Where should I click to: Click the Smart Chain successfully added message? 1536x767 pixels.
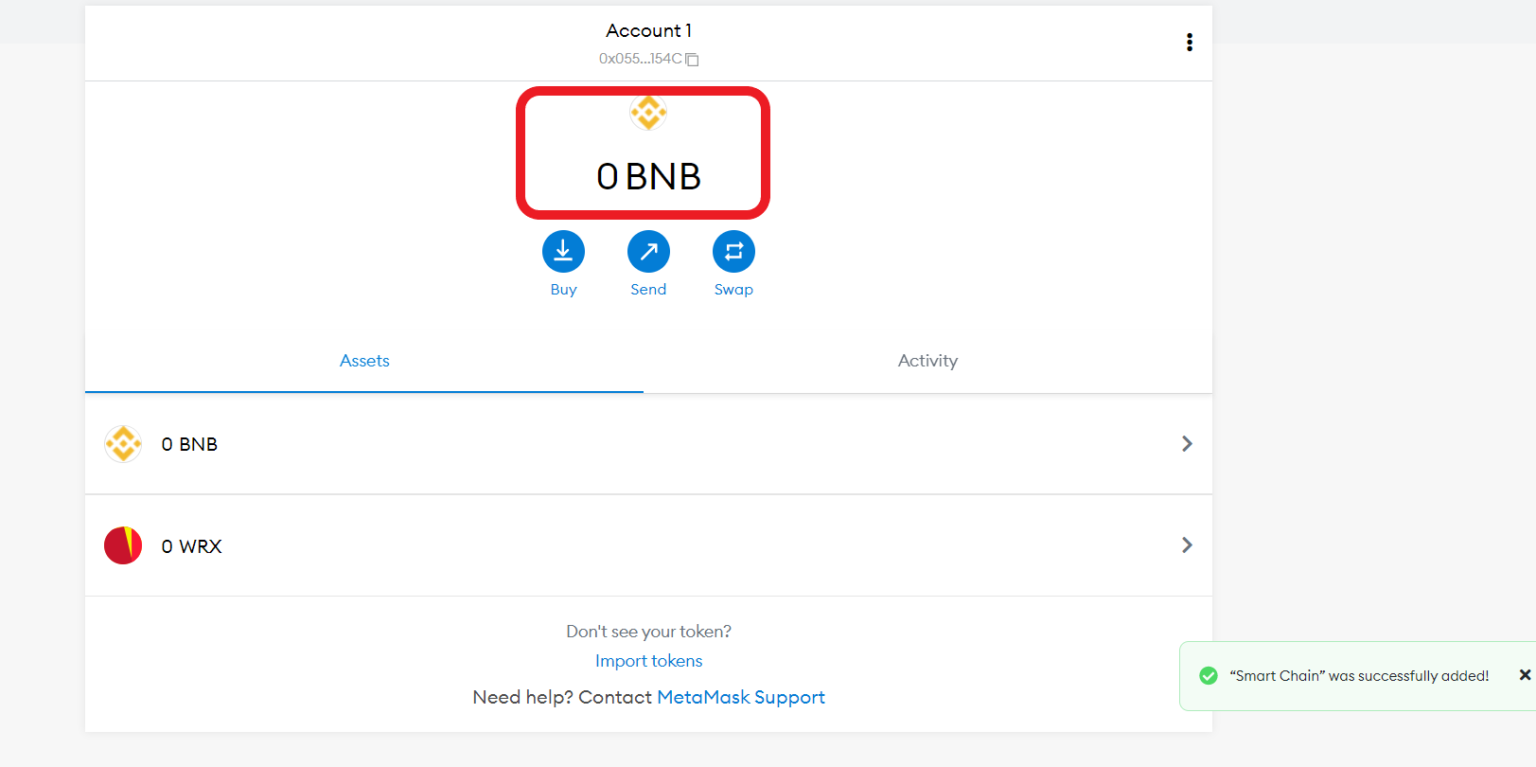point(1358,676)
